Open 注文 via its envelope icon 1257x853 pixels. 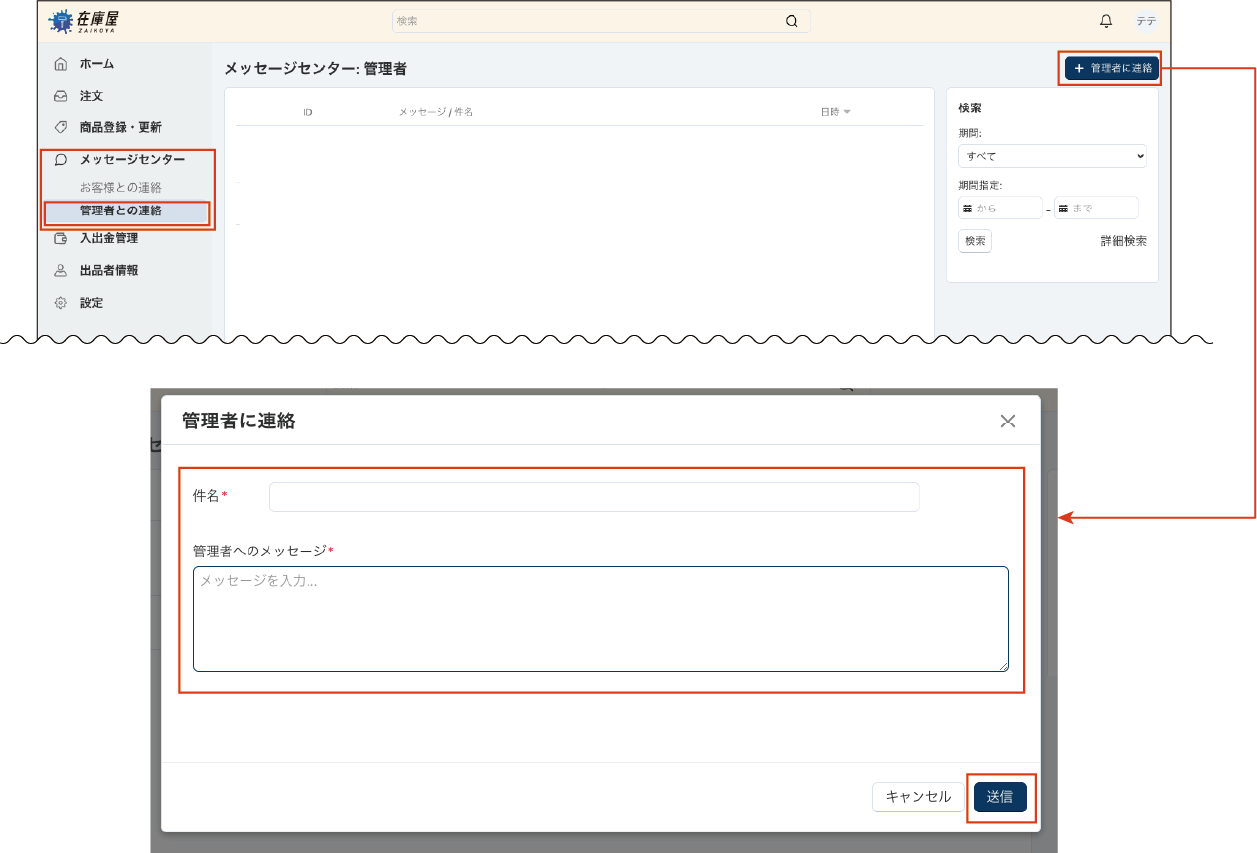pos(60,94)
